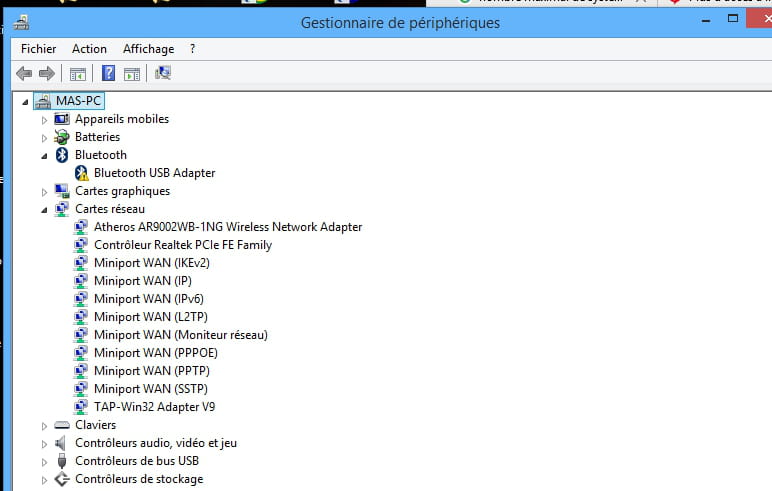Select Miniport WAN (L2TP)
The height and width of the screenshot is (491, 772).
(151, 317)
